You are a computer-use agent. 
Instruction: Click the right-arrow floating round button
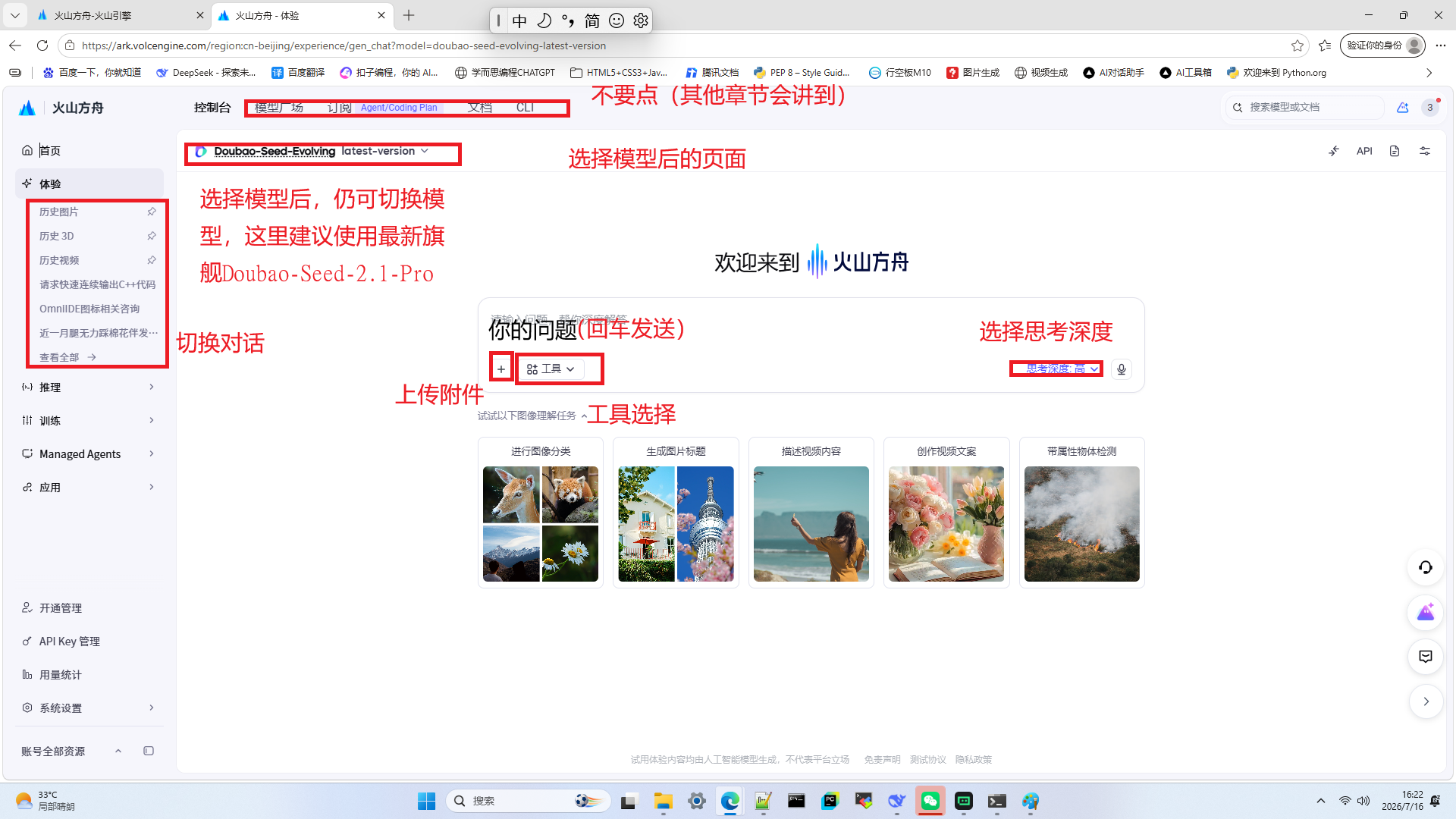coord(1426,701)
